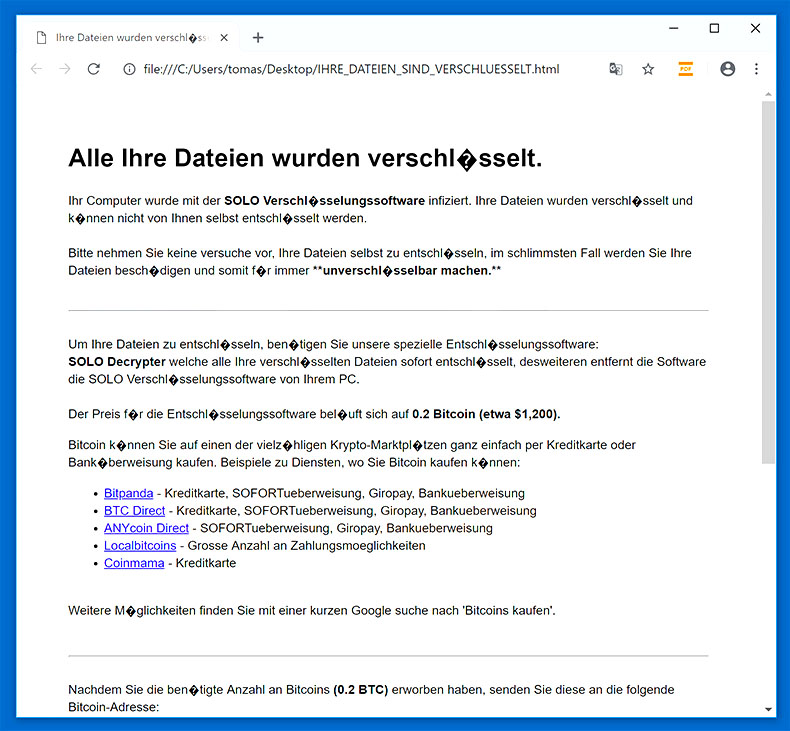
Task: Reload the current page
Action: (94, 69)
